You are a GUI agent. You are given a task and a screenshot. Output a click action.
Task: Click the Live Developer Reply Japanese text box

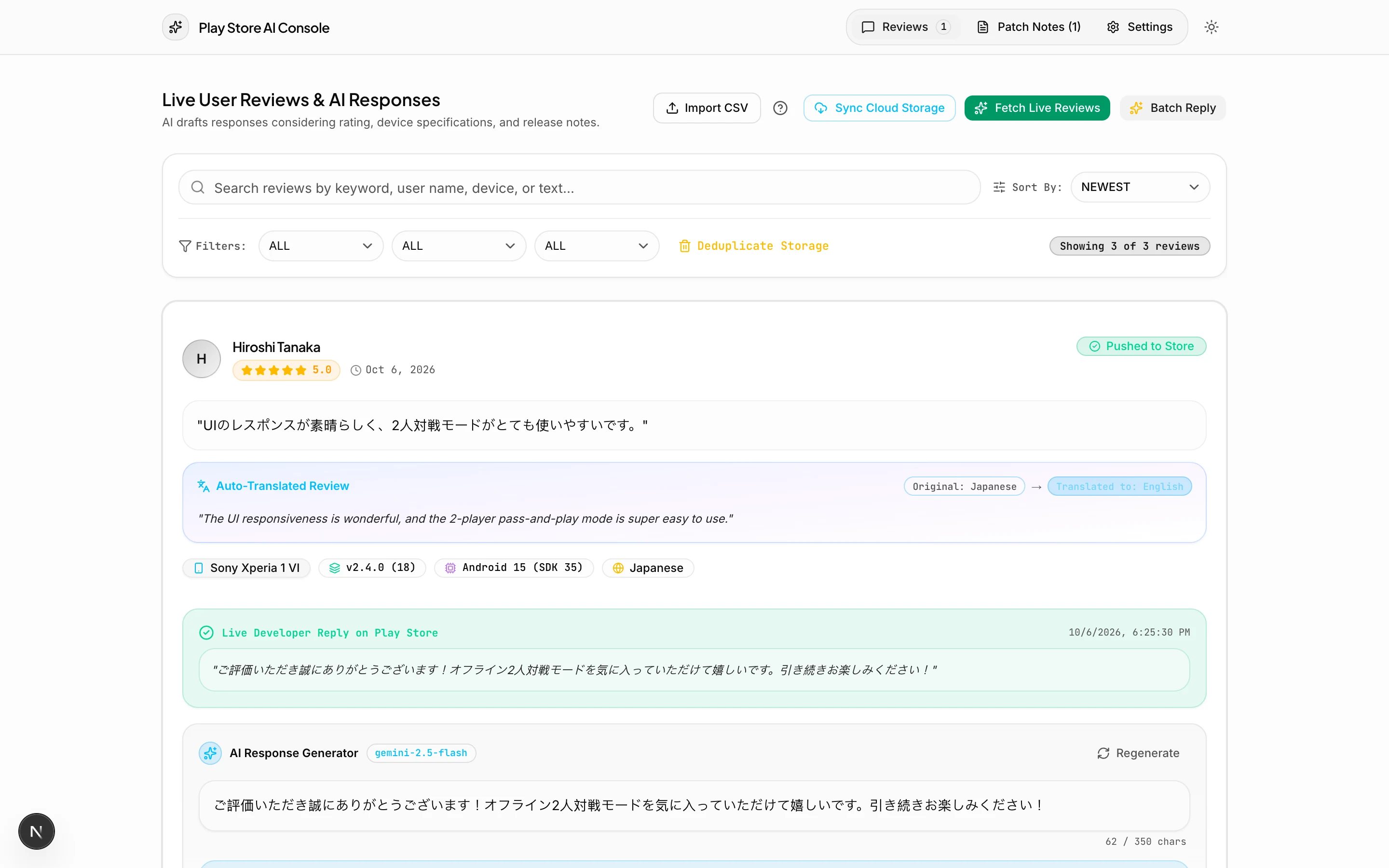tap(694, 670)
